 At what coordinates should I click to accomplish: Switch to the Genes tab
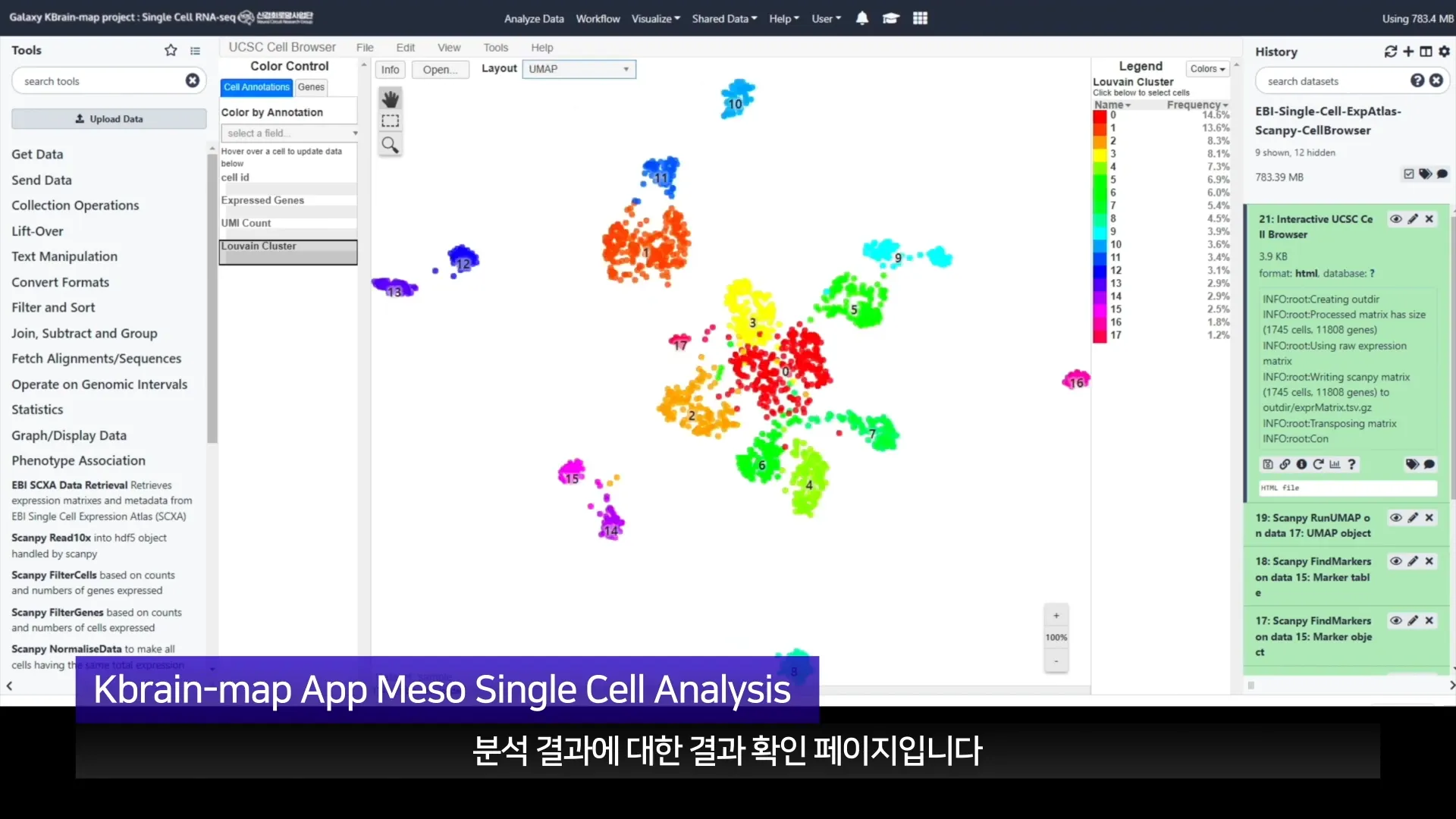pyautogui.click(x=311, y=87)
